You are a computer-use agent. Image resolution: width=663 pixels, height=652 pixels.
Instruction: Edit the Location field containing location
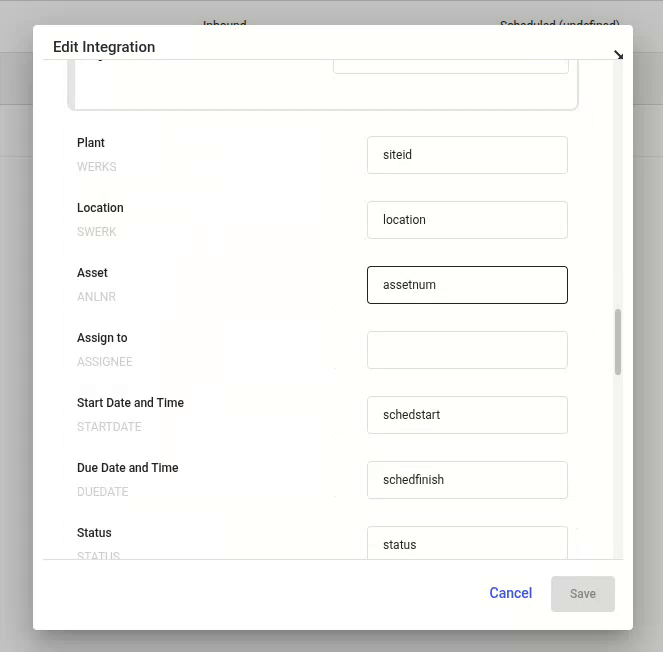pyautogui.click(x=467, y=220)
